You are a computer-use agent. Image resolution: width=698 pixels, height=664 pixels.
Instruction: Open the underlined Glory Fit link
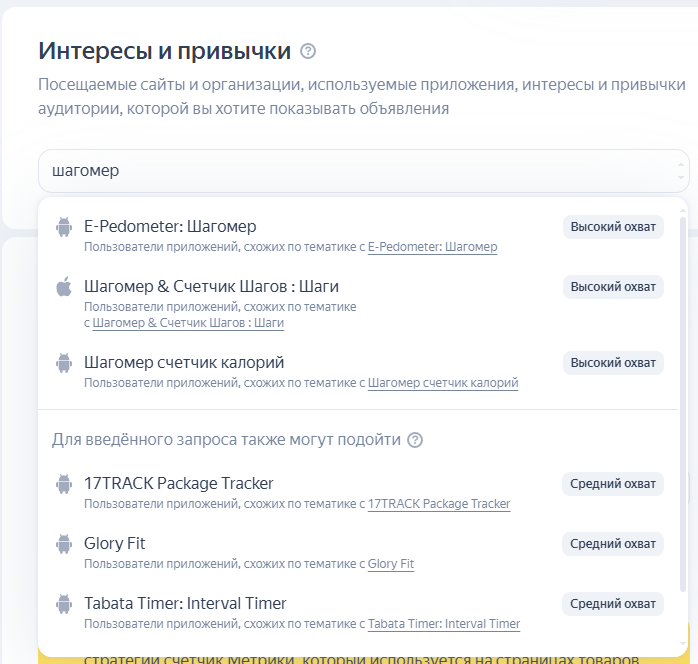click(x=391, y=564)
